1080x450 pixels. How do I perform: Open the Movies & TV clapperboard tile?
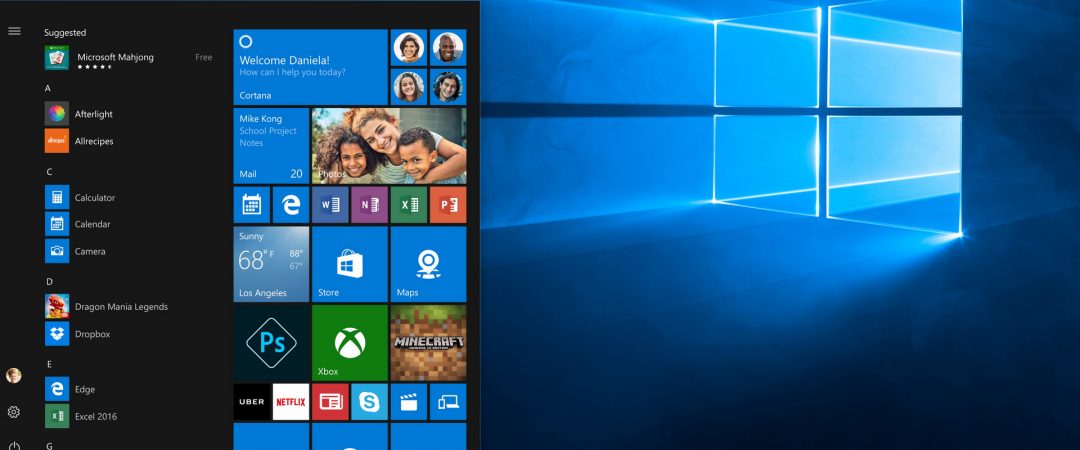coord(408,402)
